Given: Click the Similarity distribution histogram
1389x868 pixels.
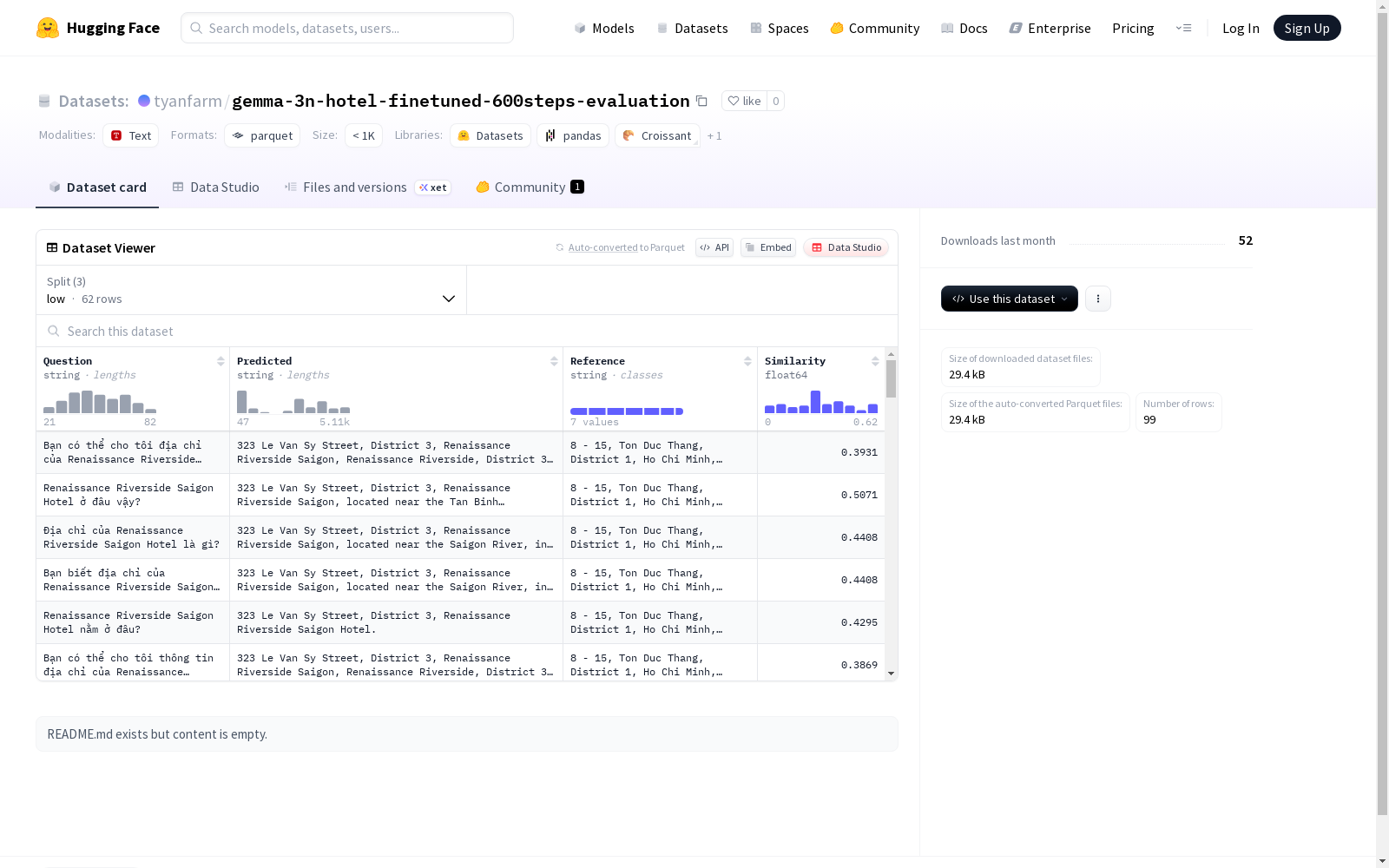Looking at the screenshot, I should coord(821,401).
